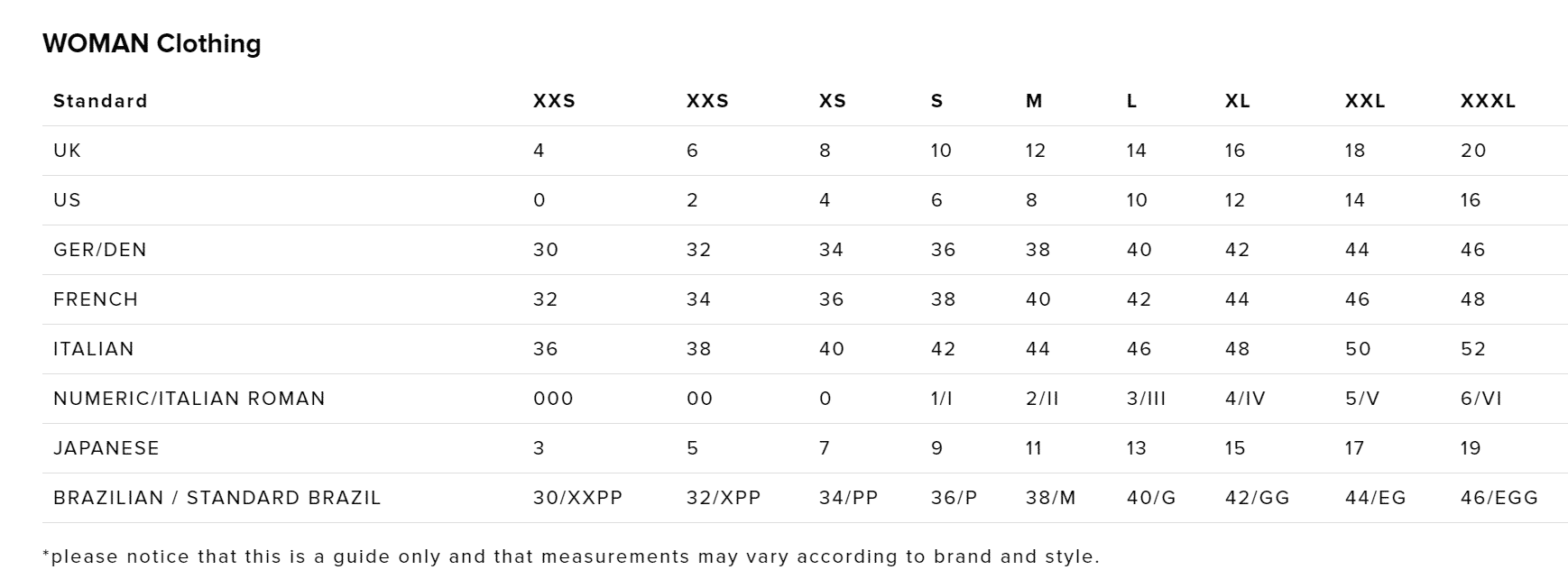Select the FRENCH row label
Screen dimensions: 1568x579
tap(96, 299)
